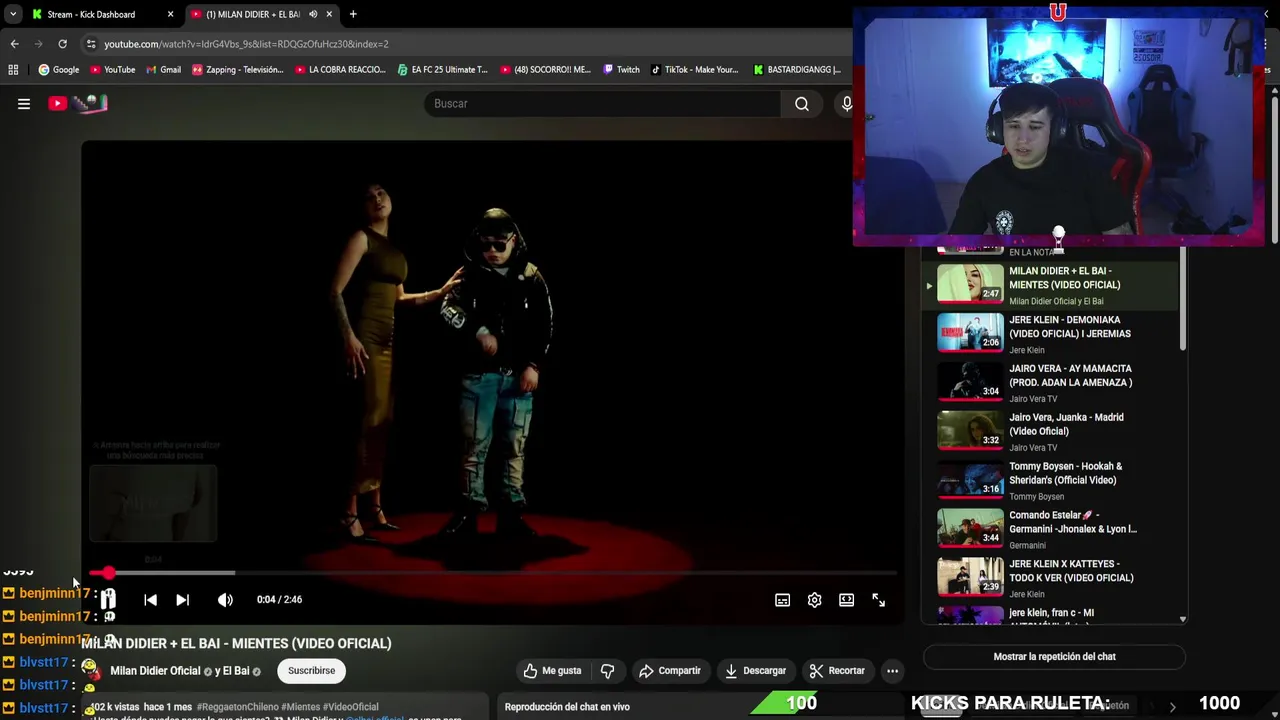Go to the YouTube home logo
The width and height of the screenshot is (1280, 720).
(x=77, y=103)
